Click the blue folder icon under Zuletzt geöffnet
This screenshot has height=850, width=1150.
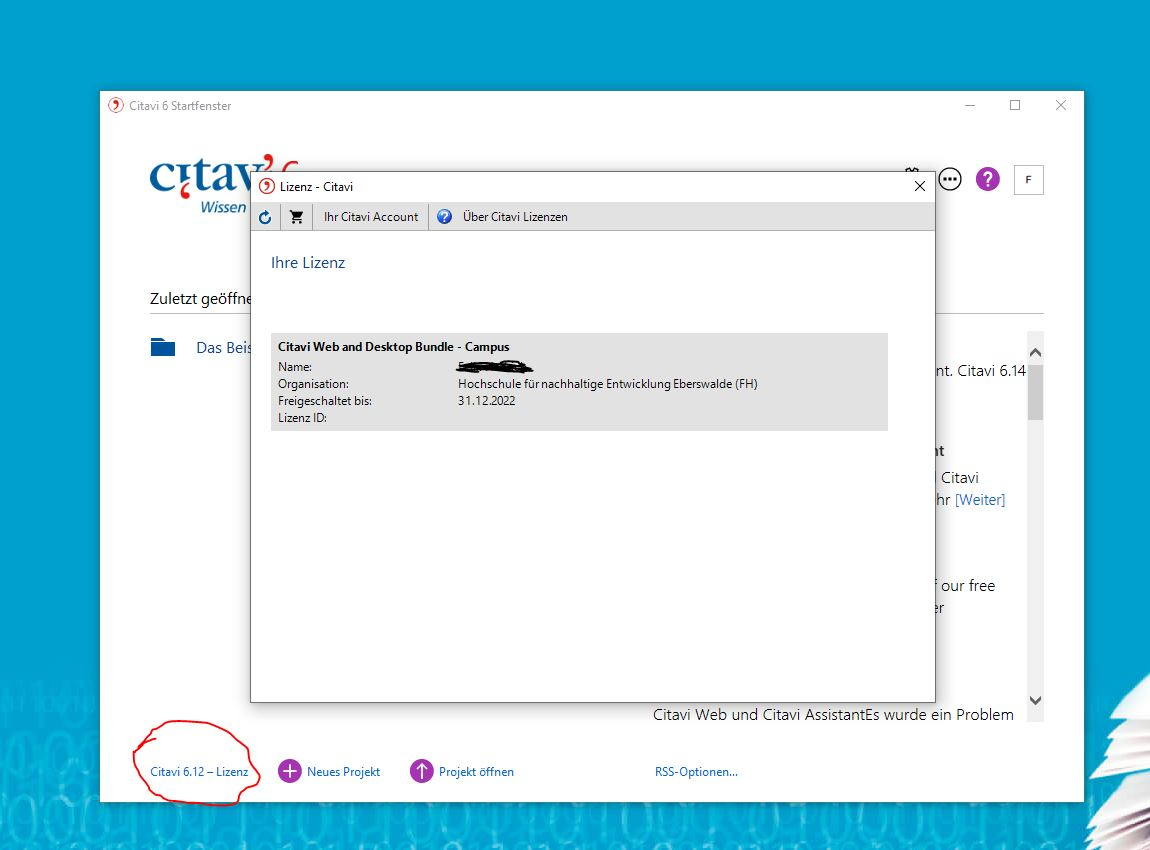point(163,347)
